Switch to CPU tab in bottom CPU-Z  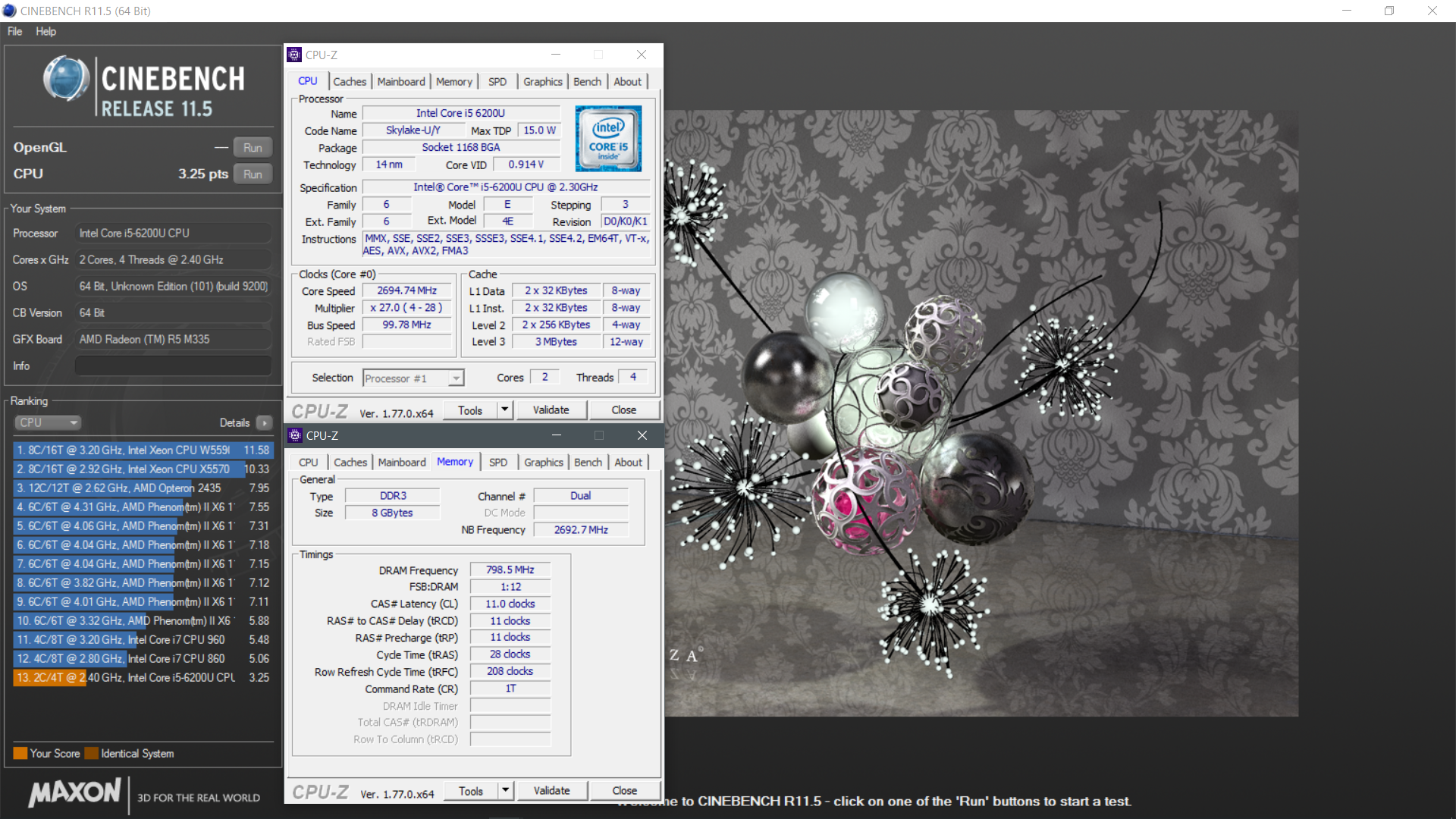tap(308, 462)
